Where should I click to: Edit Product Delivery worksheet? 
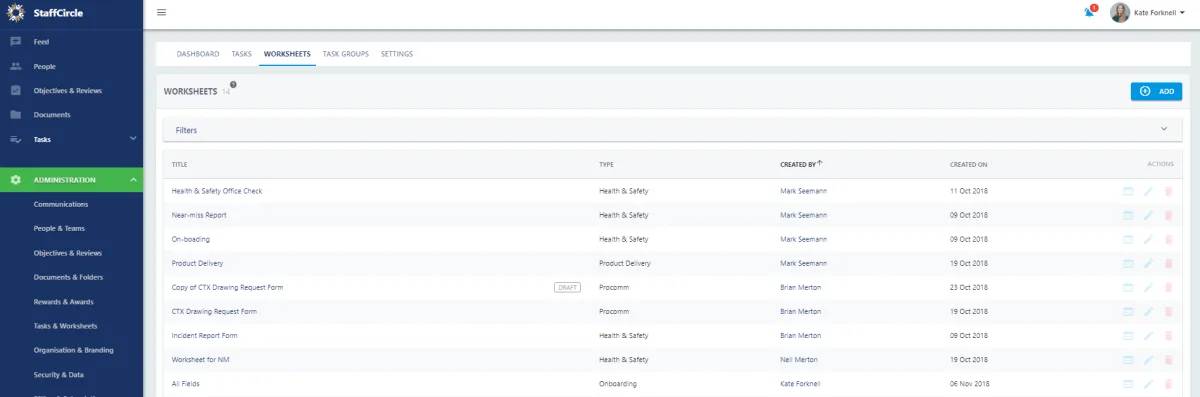1148,263
